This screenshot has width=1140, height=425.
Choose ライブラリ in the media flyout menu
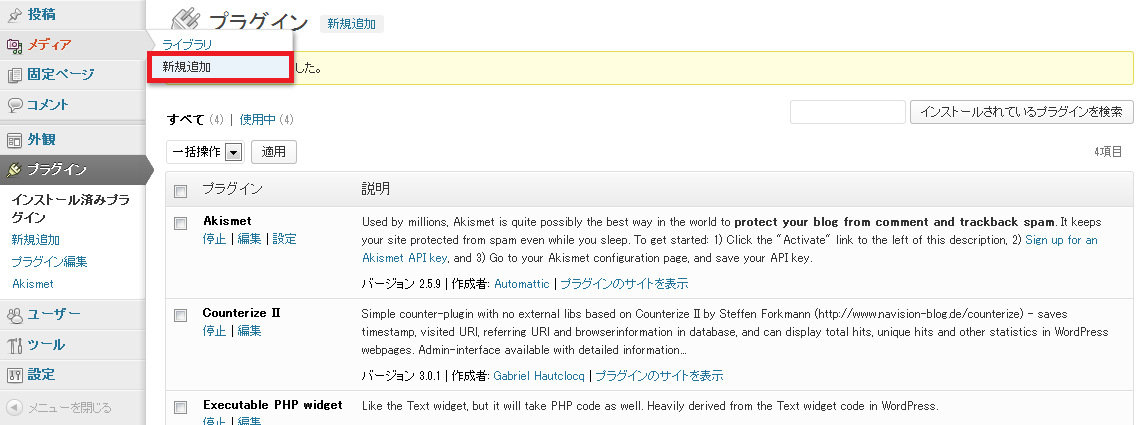pyautogui.click(x=187, y=44)
